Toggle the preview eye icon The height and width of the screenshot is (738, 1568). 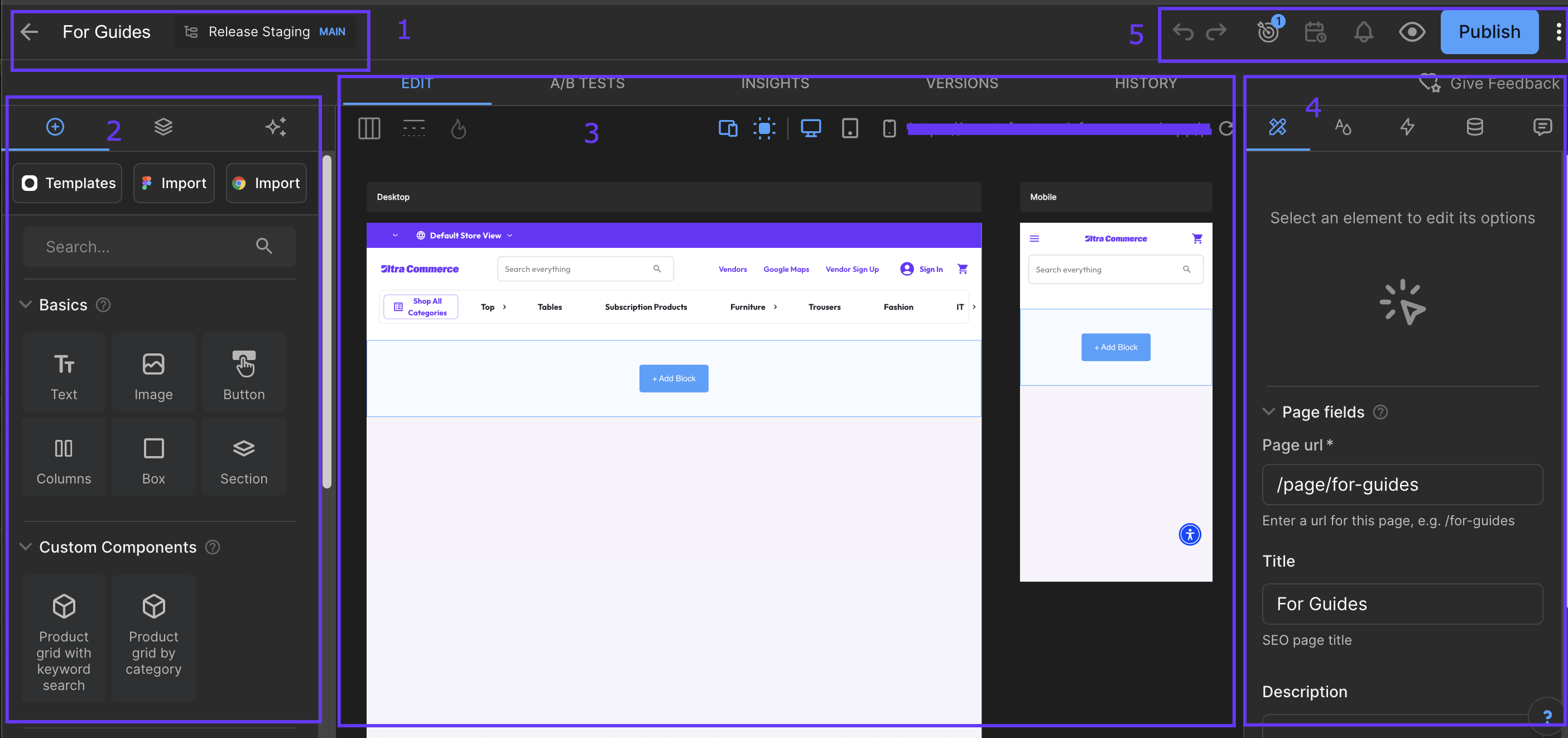pos(1412,32)
